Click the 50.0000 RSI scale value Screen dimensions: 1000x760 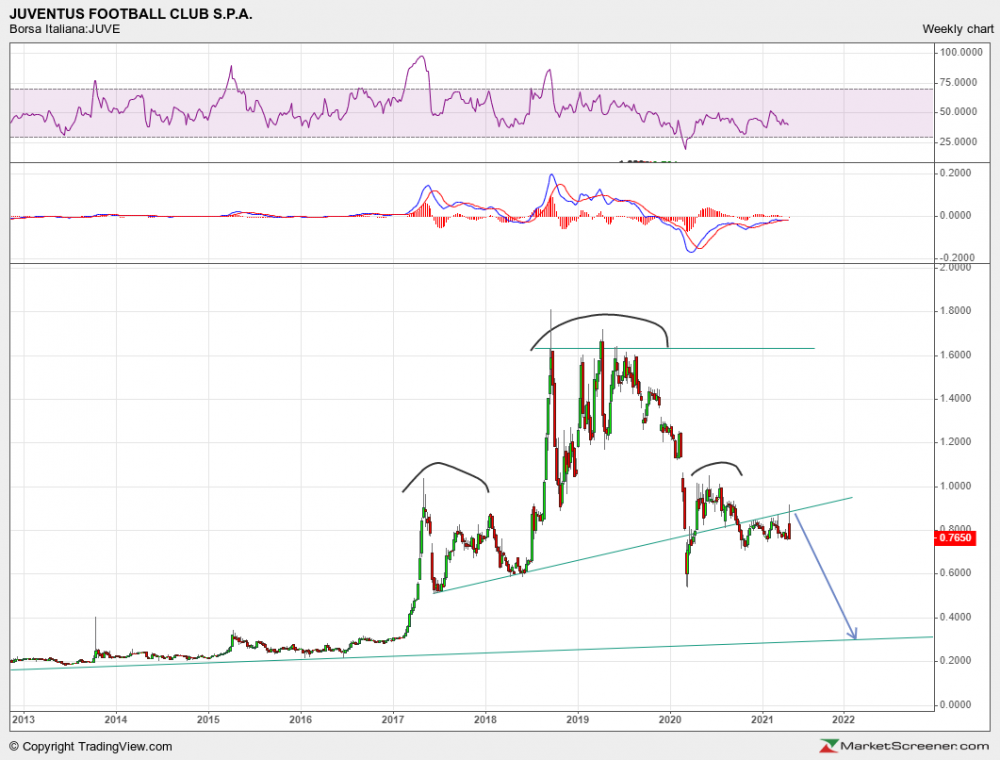[x=958, y=112]
